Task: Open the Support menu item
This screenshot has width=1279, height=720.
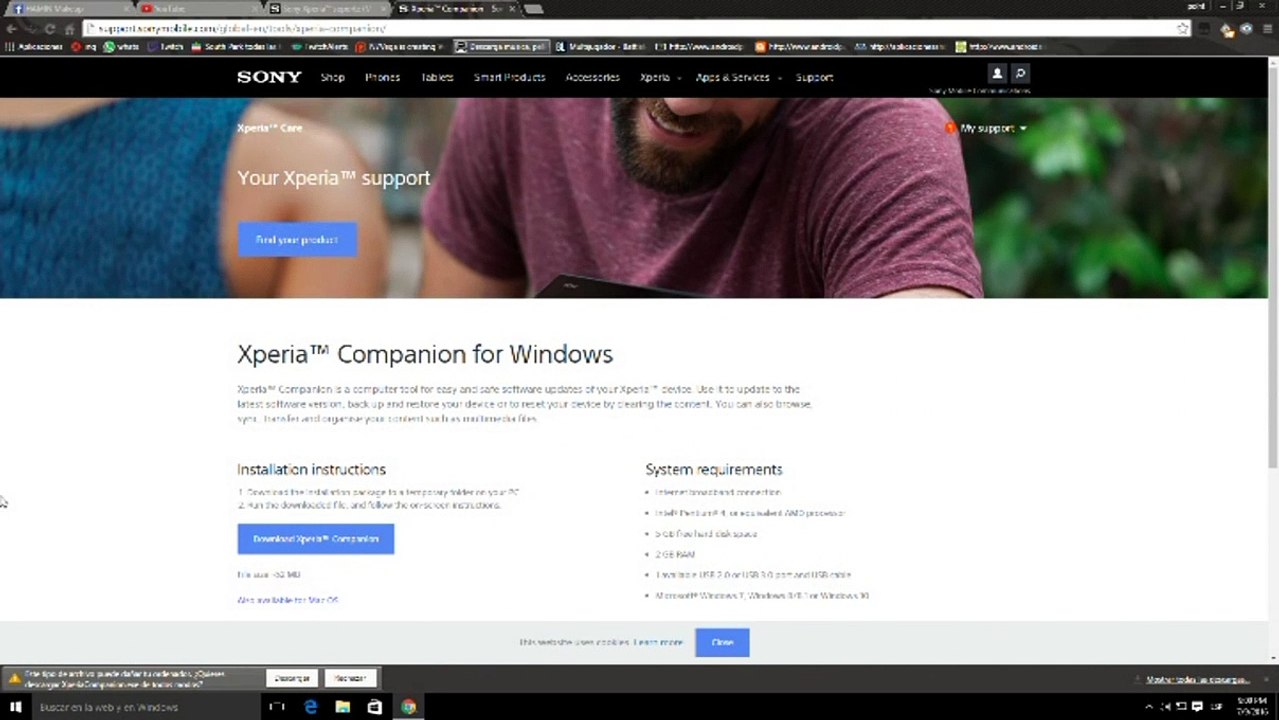Action: click(814, 77)
